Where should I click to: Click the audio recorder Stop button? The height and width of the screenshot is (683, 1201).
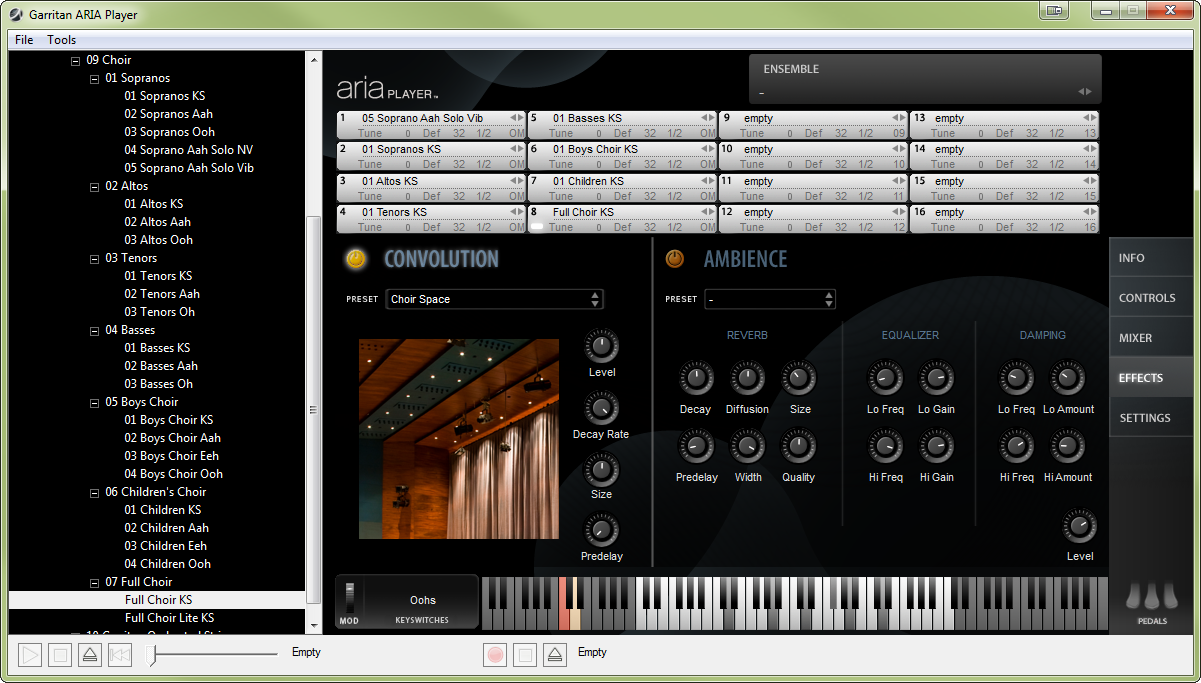(x=525, y=655)
